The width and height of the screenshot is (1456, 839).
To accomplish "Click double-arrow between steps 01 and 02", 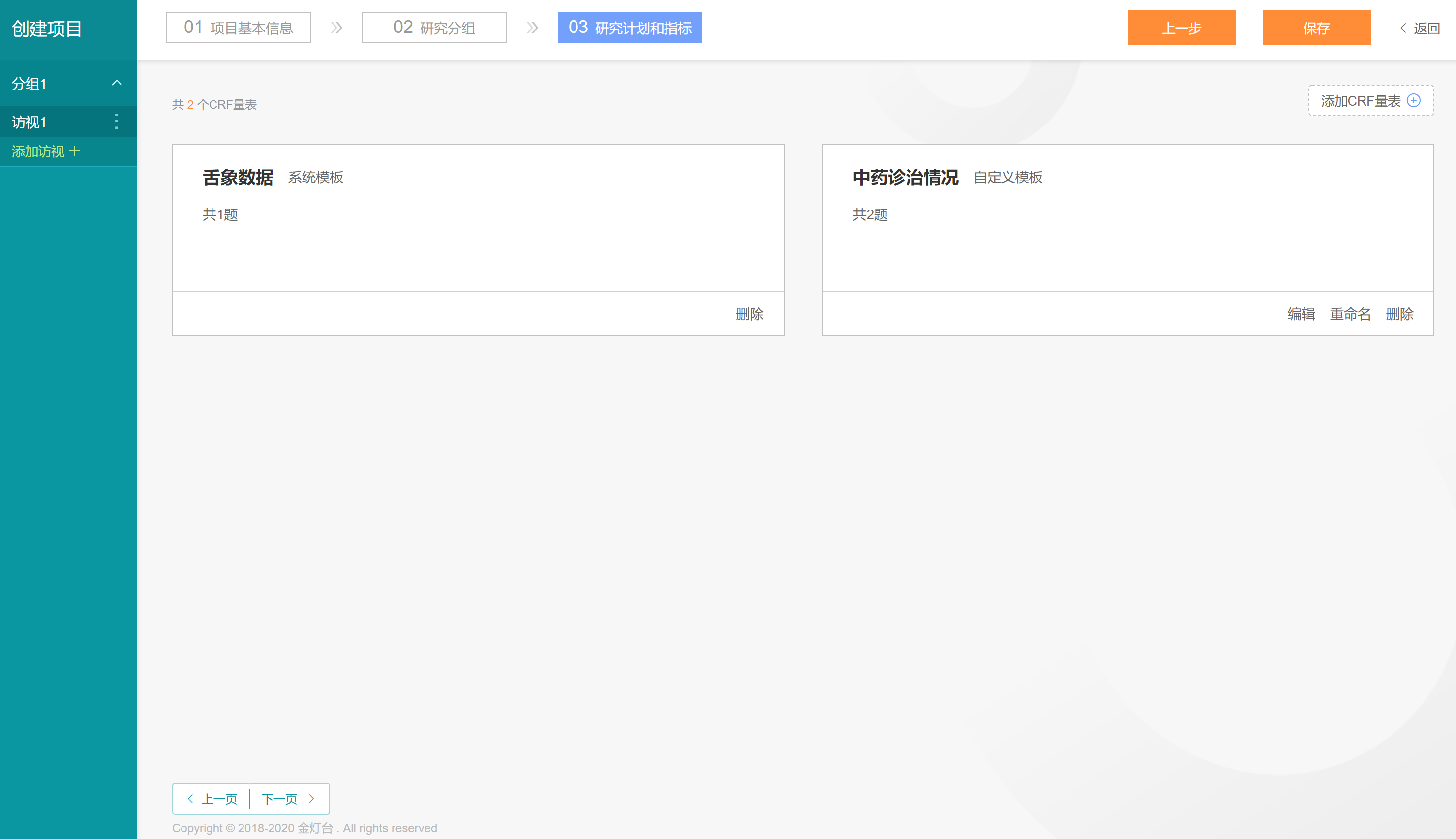I will point(336,28).
